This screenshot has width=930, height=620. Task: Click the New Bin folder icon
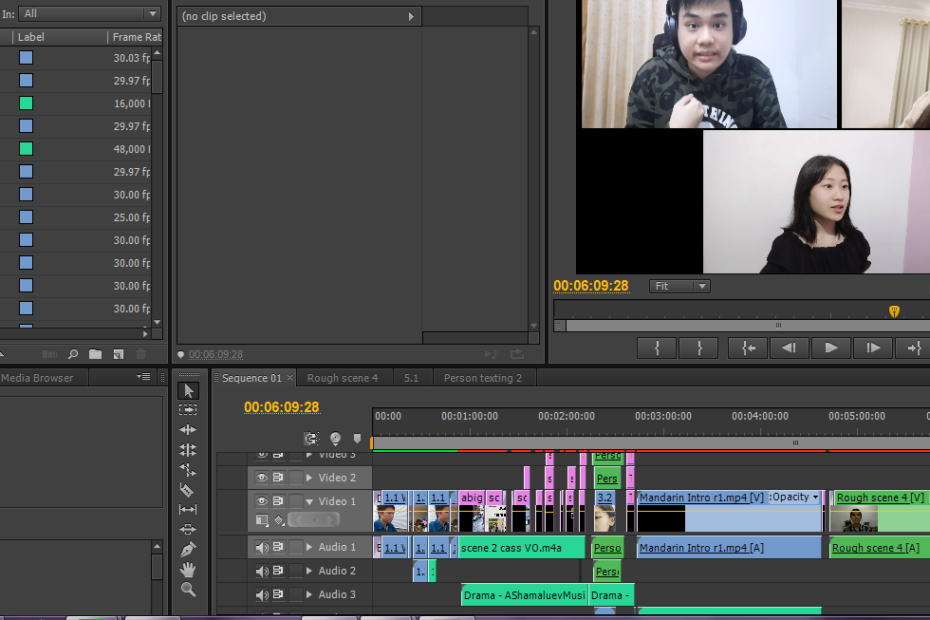(x=95, y=354)
